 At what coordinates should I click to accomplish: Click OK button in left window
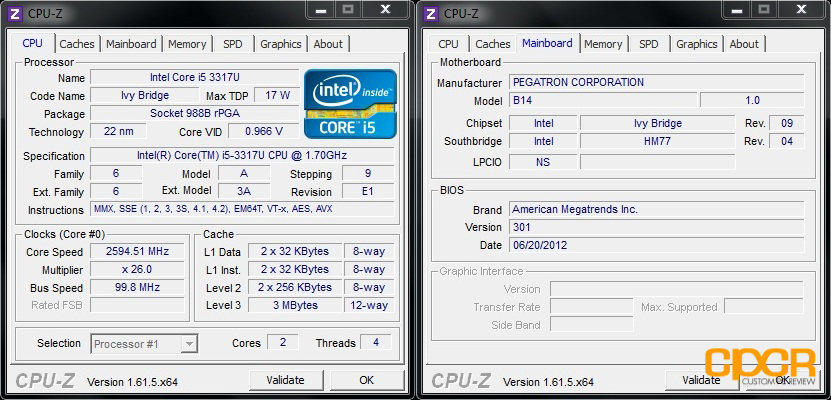366,380
